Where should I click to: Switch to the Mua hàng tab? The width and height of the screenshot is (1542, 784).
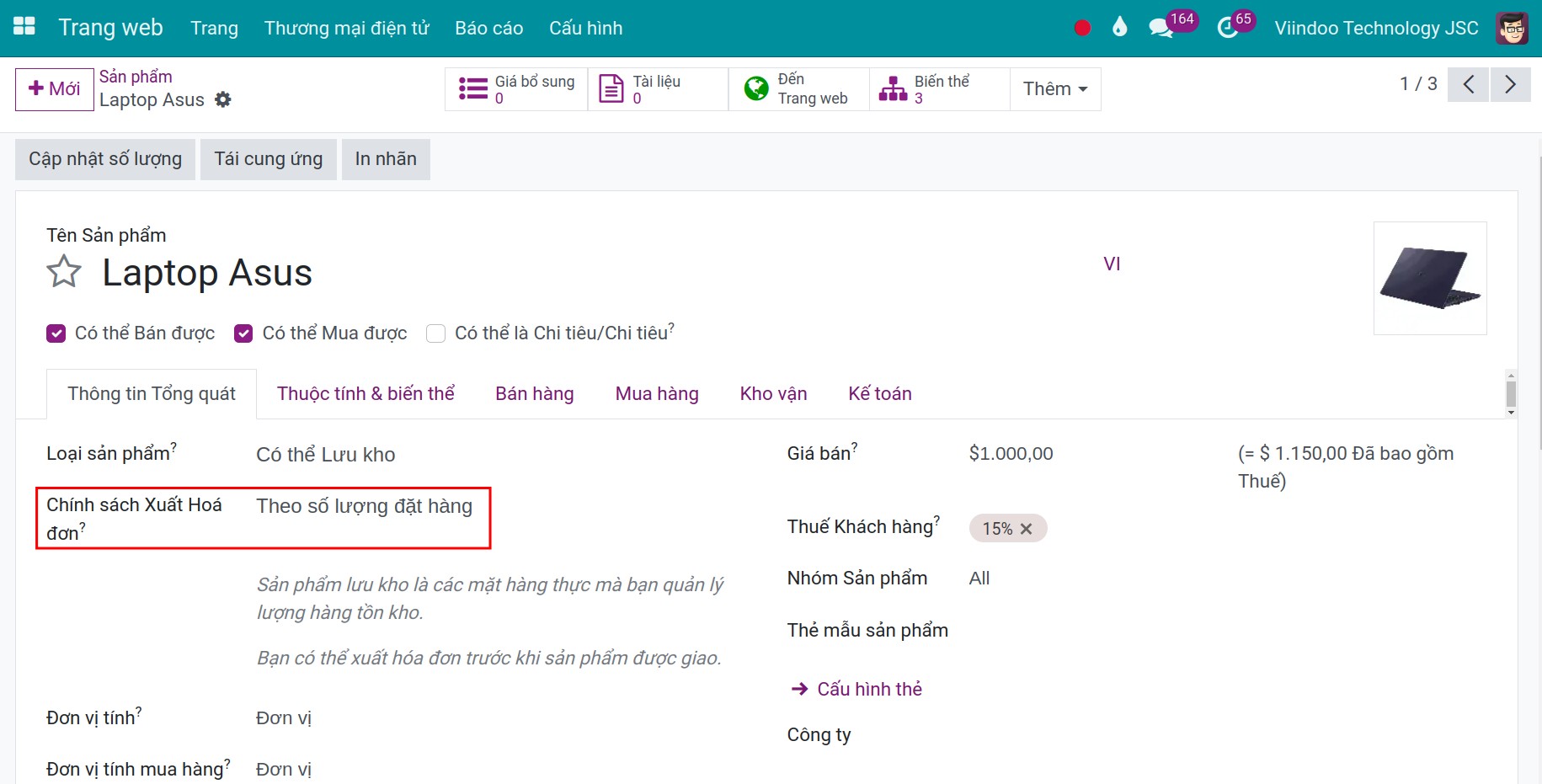click(657, 394)
